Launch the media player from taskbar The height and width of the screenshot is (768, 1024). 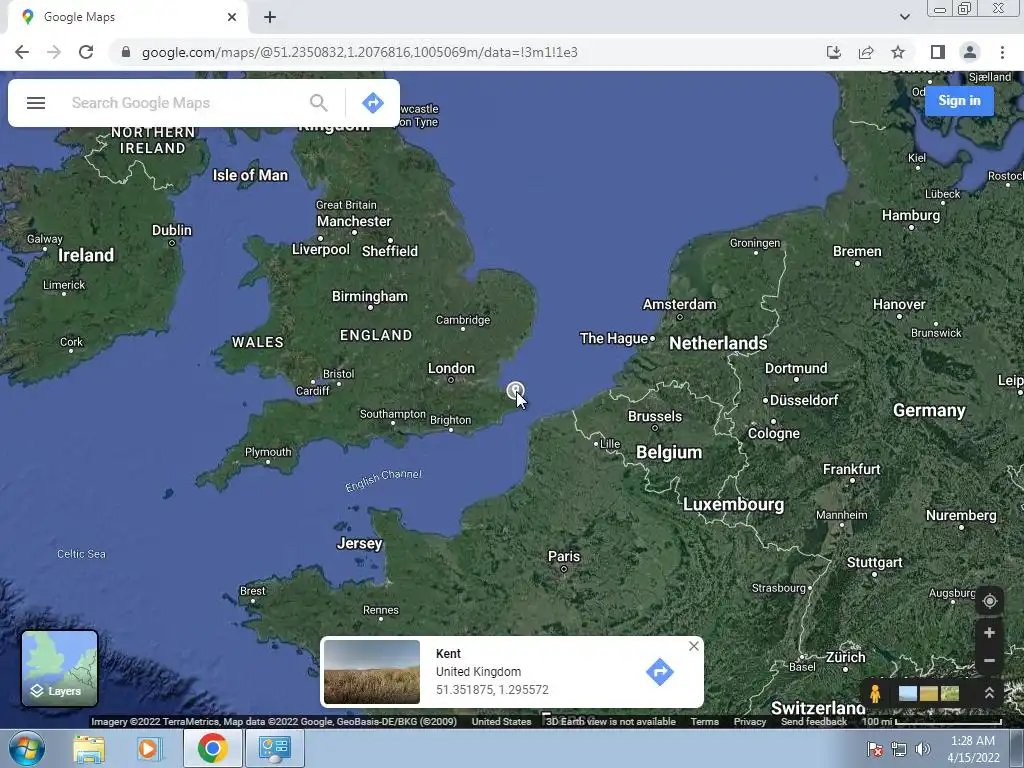(148, 748)
